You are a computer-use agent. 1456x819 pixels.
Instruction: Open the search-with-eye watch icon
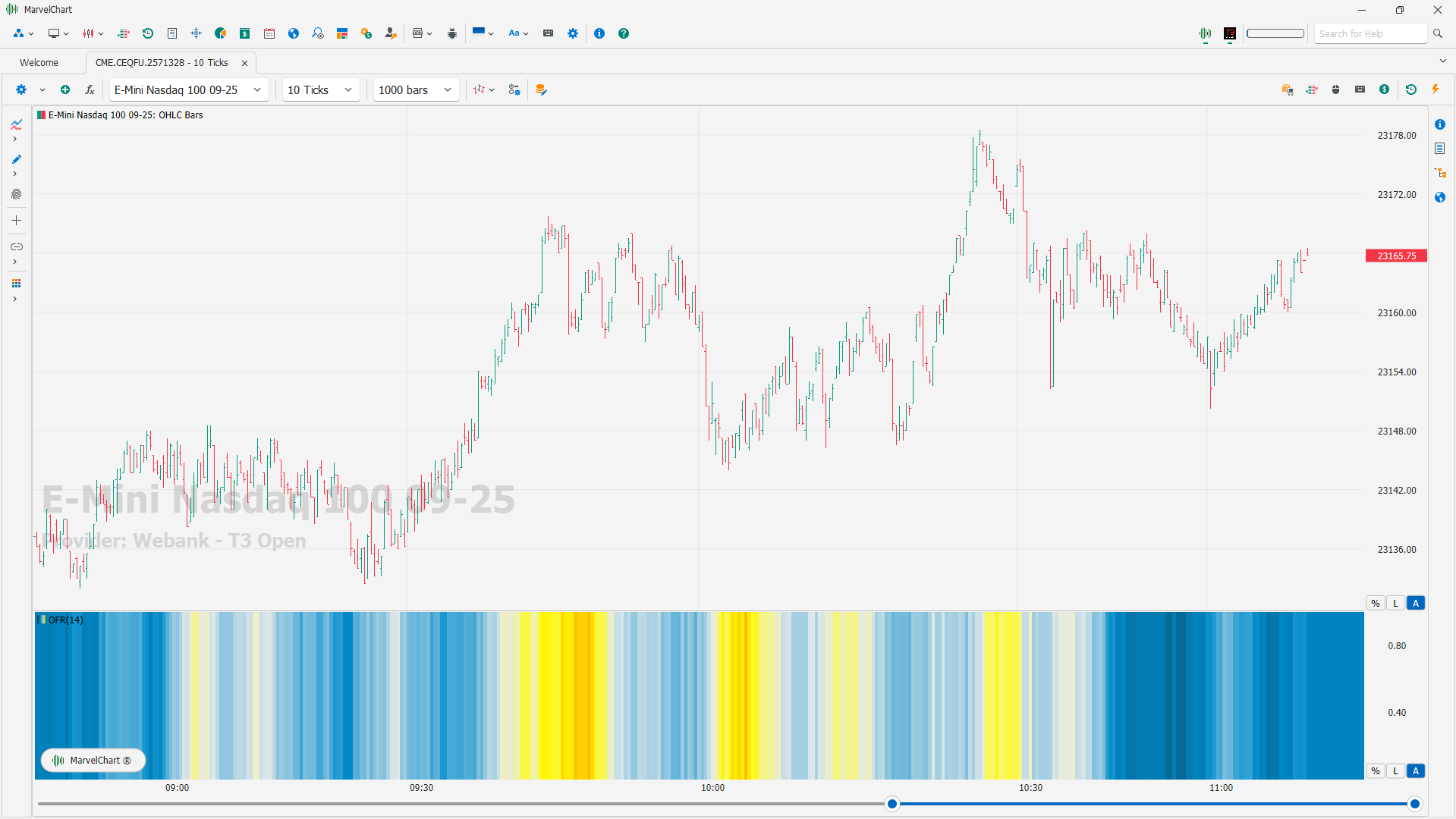point(318,33)
